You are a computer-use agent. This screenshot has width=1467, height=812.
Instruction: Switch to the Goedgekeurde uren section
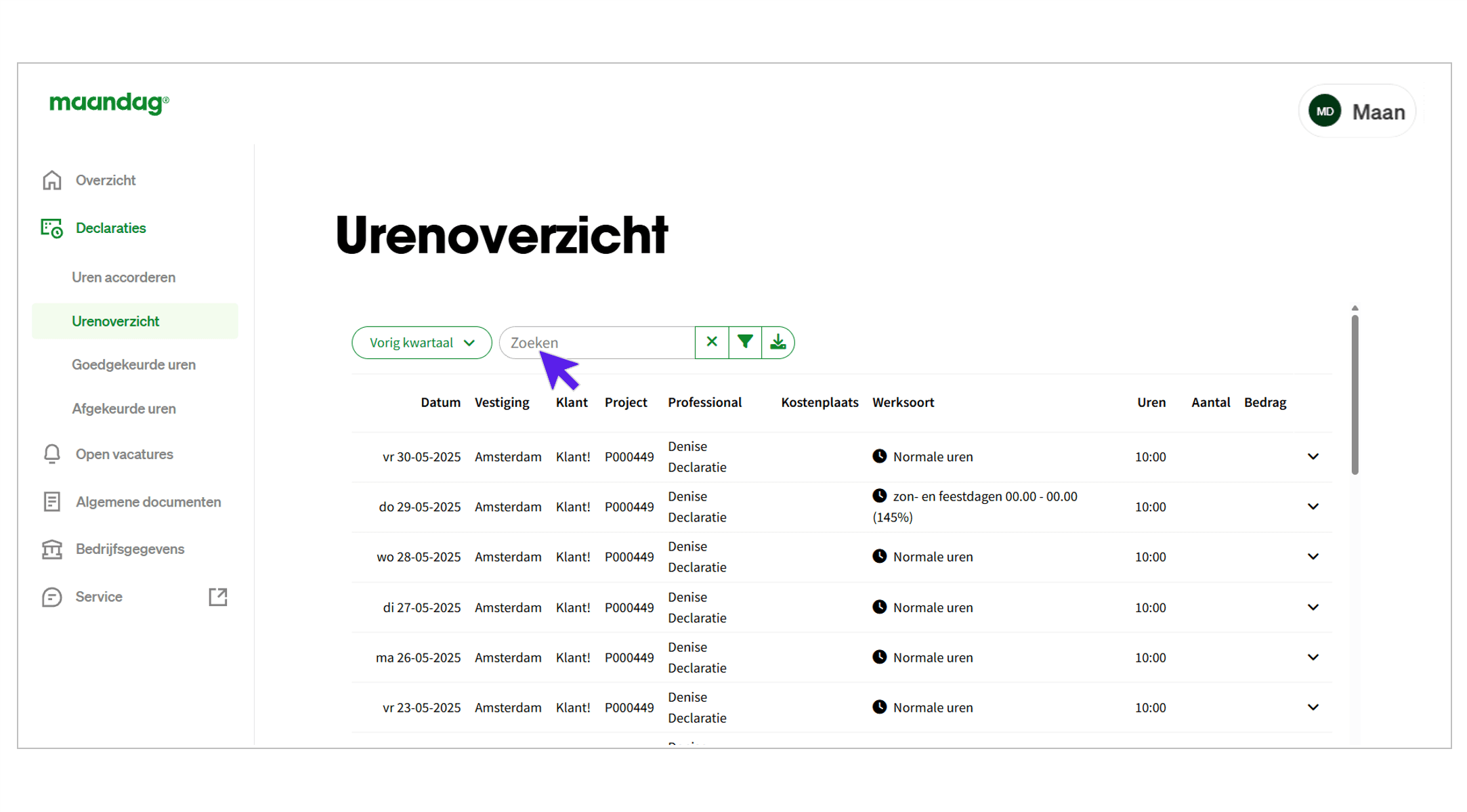click(133, 364)
